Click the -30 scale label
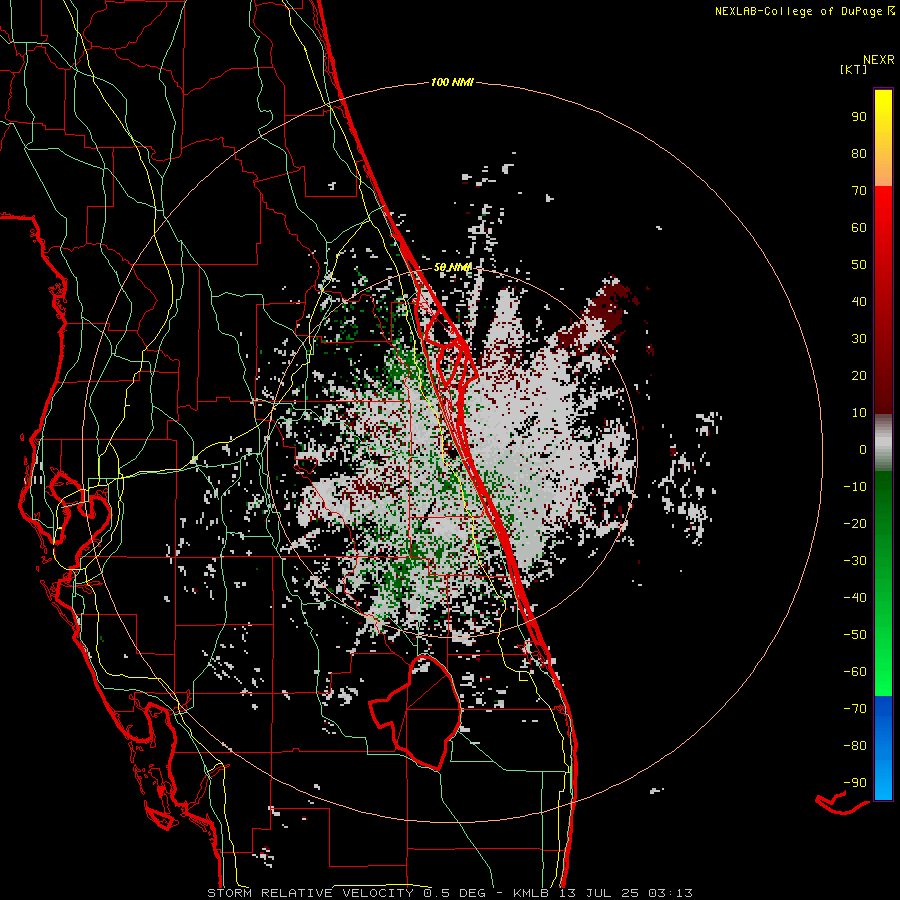 coord(855,561)
